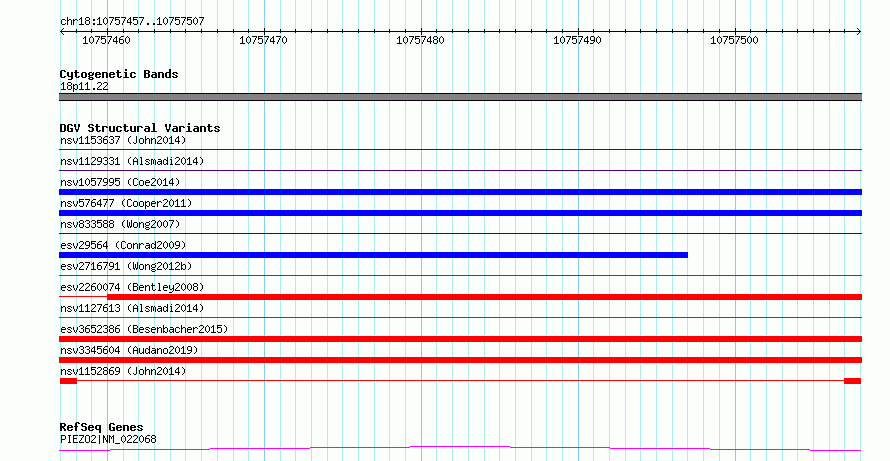Click the red bar under esv2260074
The height and width of the screenshot is (461, 890).
(x=485, y=297)
